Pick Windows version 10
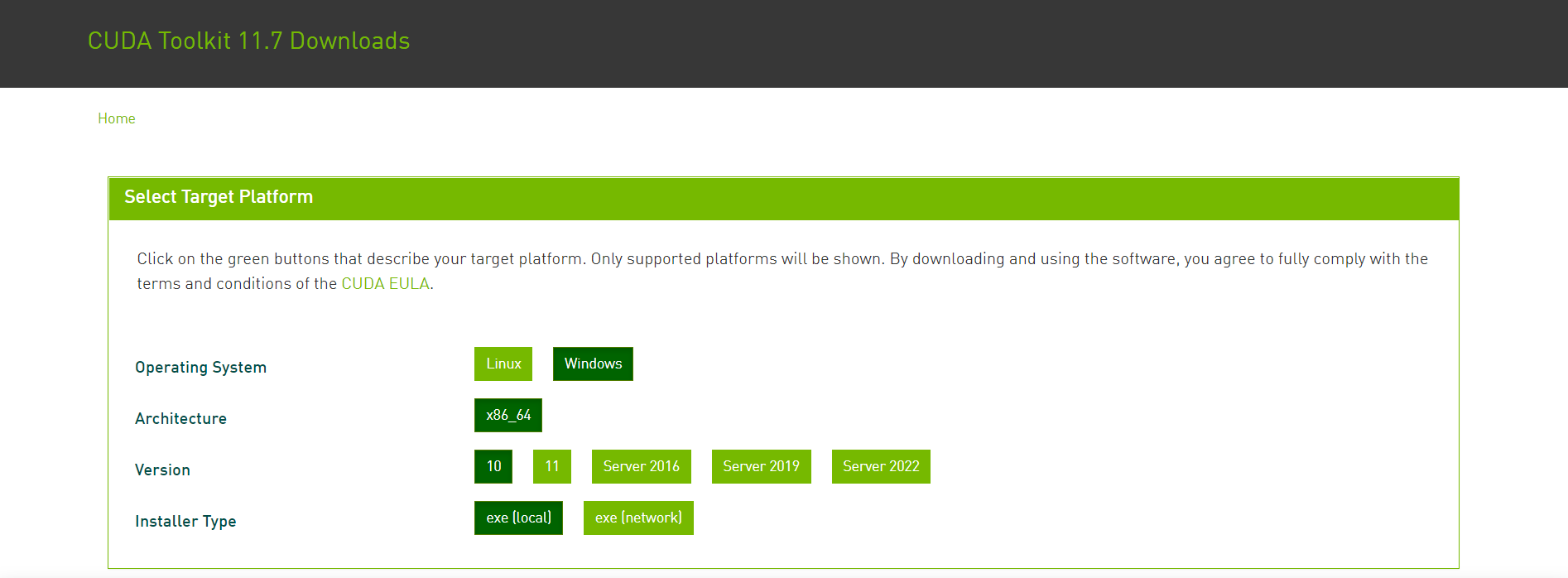This screenshot has width=1568, height=578. click(x=493, y=466)
